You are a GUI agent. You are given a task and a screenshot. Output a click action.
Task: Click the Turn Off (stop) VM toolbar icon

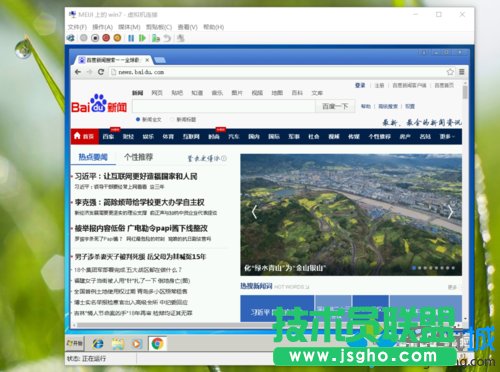pos(95,38)
